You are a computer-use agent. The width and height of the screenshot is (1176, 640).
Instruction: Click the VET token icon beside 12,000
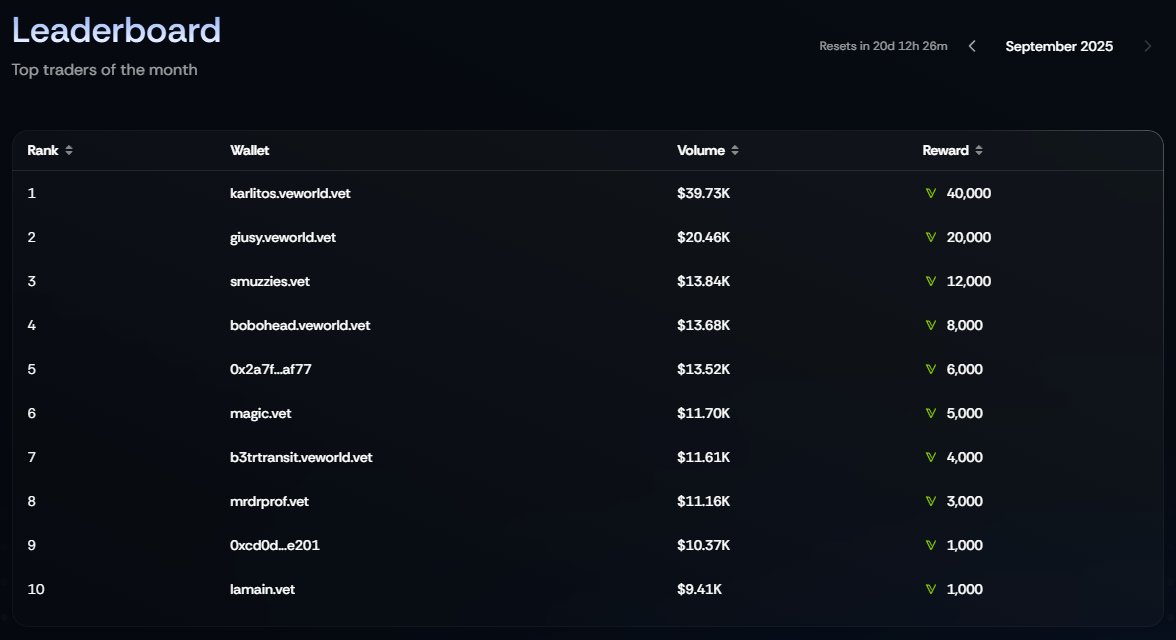[x=931, y=281]
